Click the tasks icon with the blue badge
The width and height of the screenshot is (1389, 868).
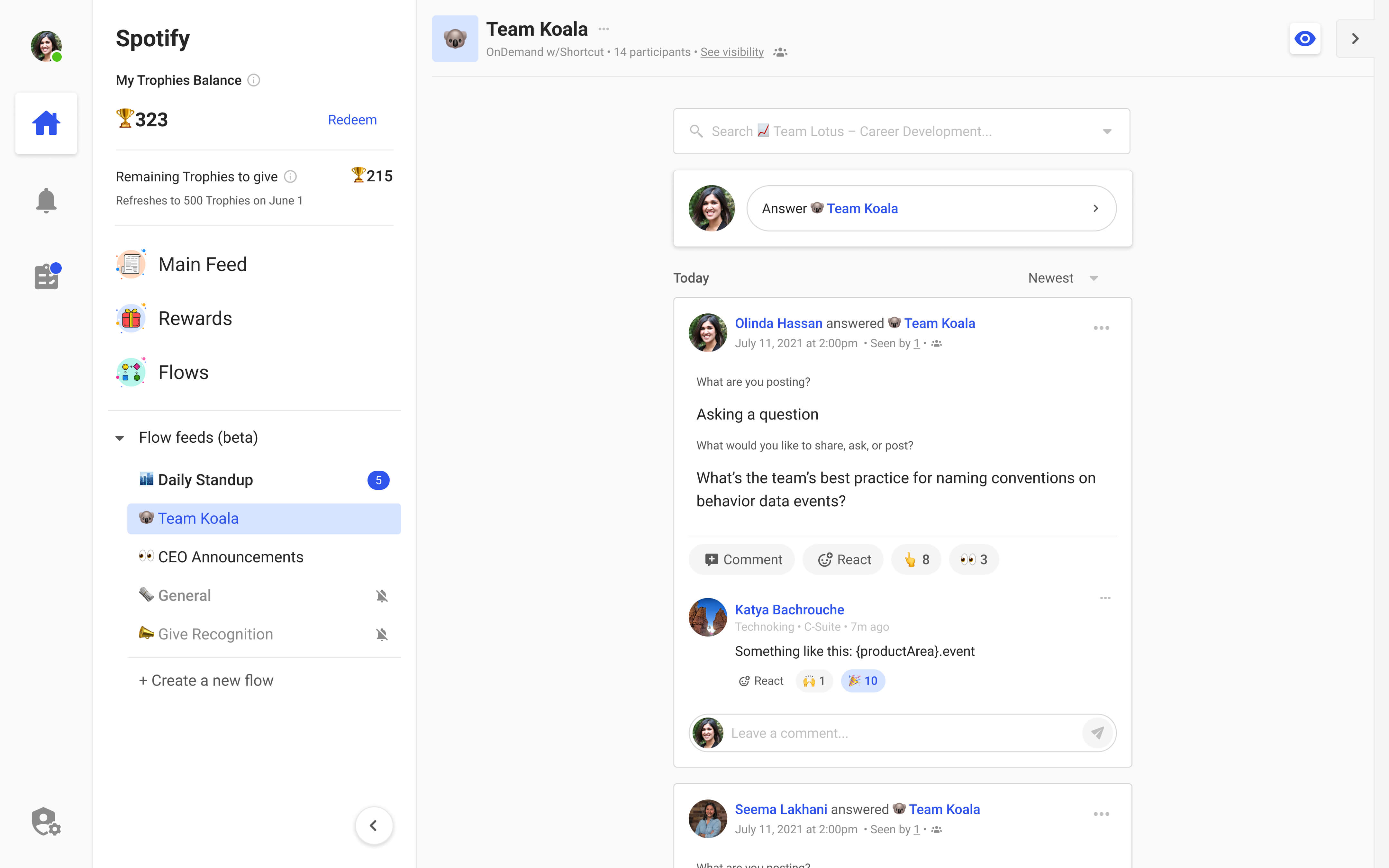pos(46,276)
